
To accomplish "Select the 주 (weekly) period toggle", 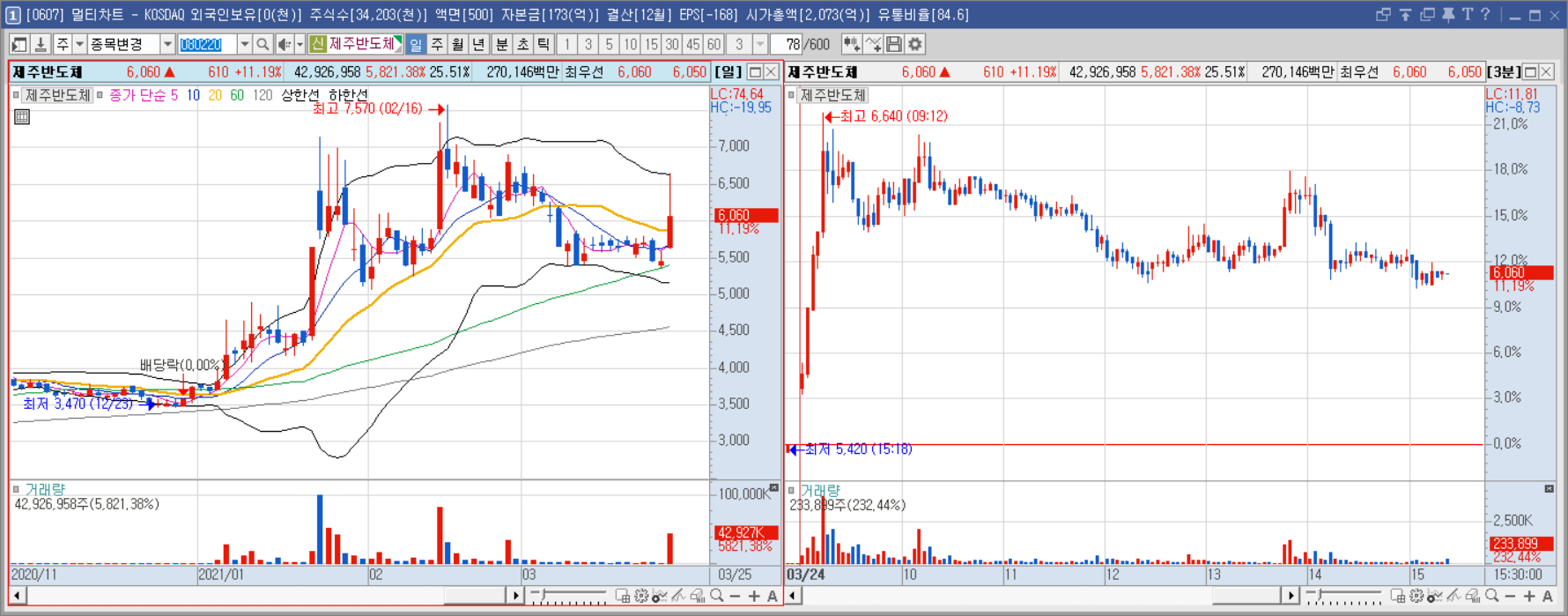I will click(x=437, y=44).
